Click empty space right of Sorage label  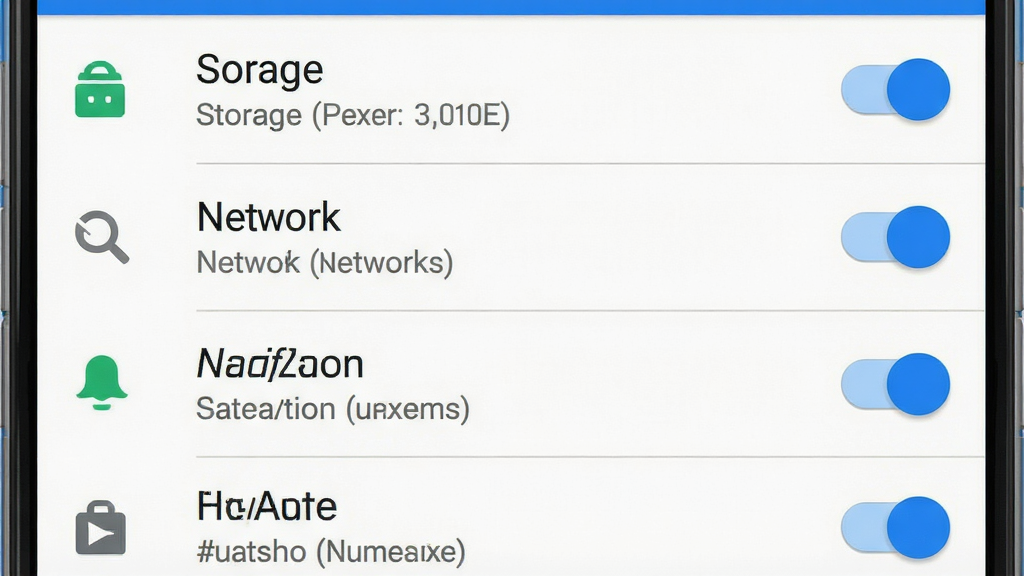pos(581,69)
